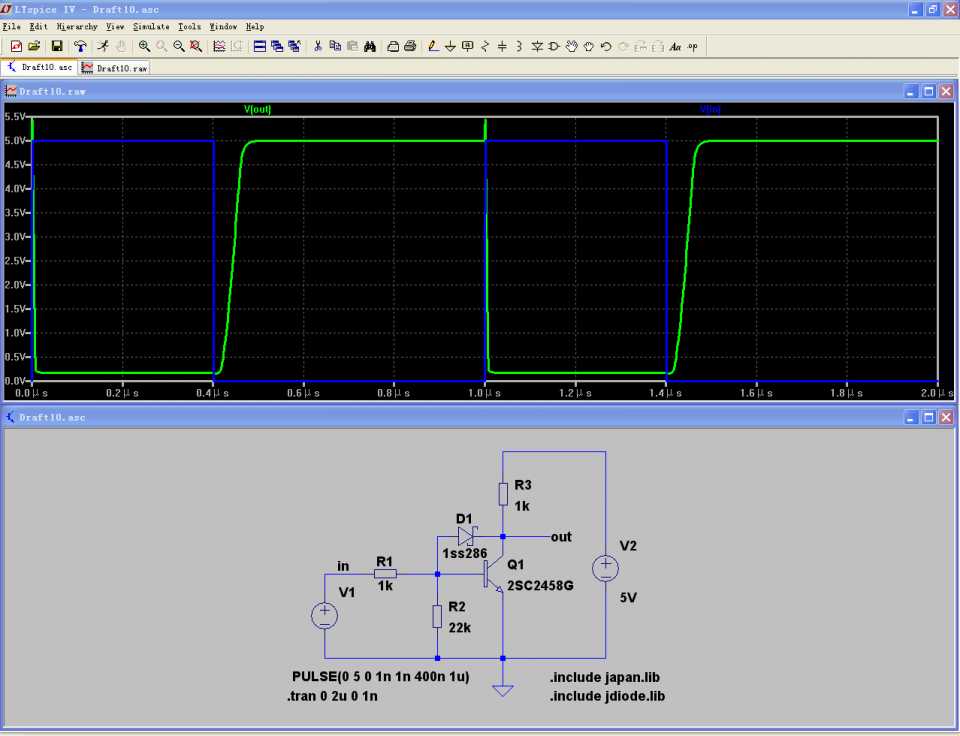The width and height of the screenshot is (960, 736).
Task: Select the Move open-hand tool
Action: pos(571,47)
